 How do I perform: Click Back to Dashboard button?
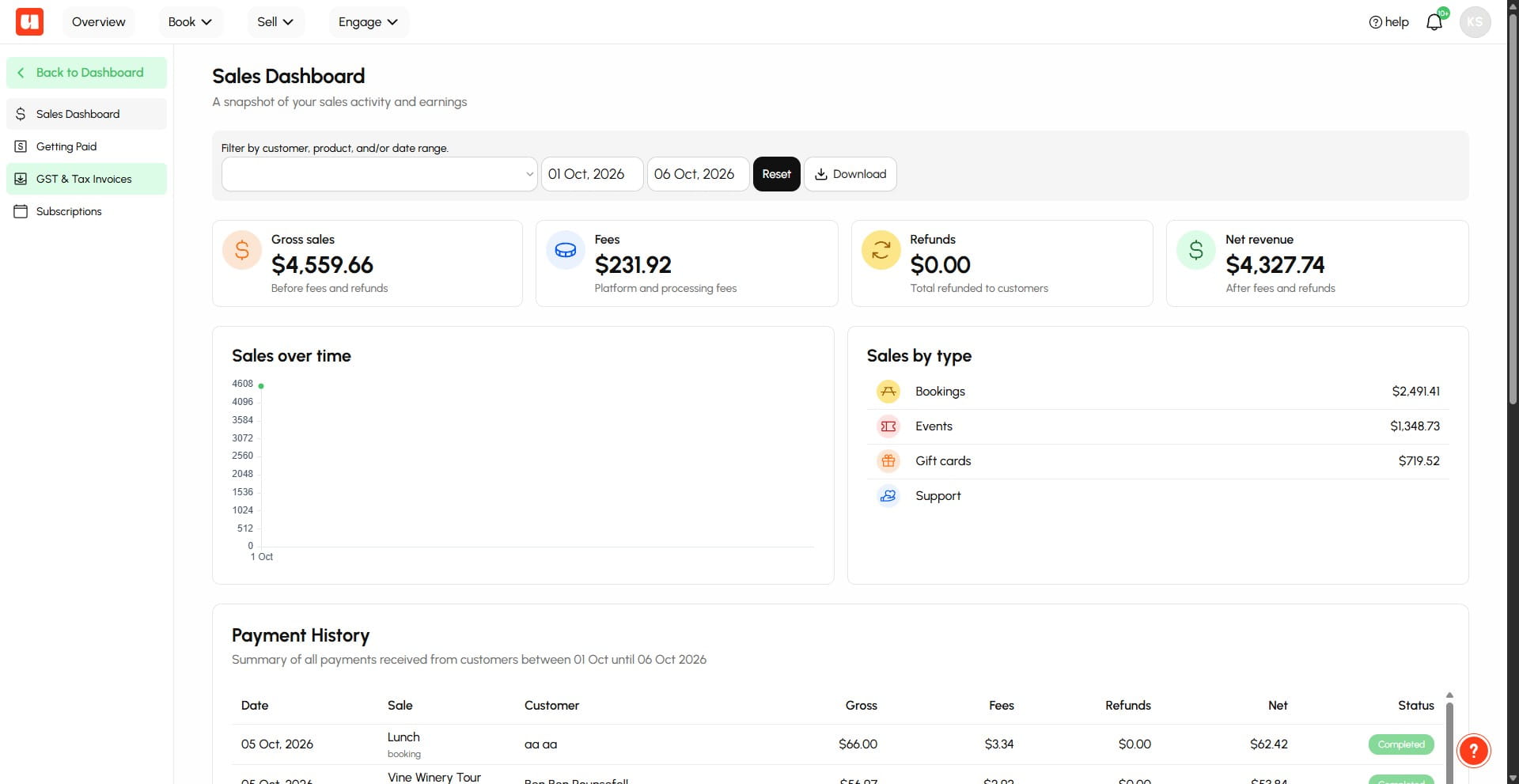(86, 73)
